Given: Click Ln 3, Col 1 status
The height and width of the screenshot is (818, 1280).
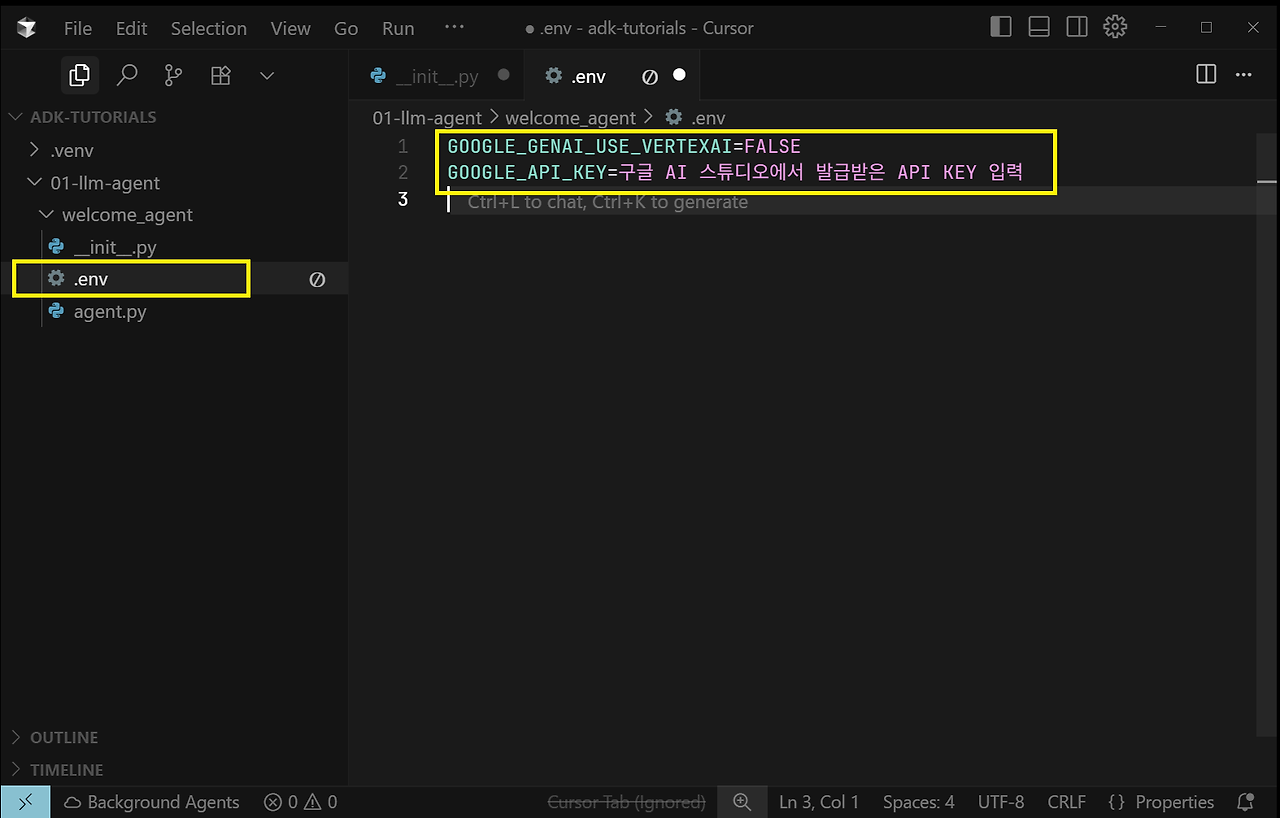Looking at the screenshot, I should coord(819,802).
